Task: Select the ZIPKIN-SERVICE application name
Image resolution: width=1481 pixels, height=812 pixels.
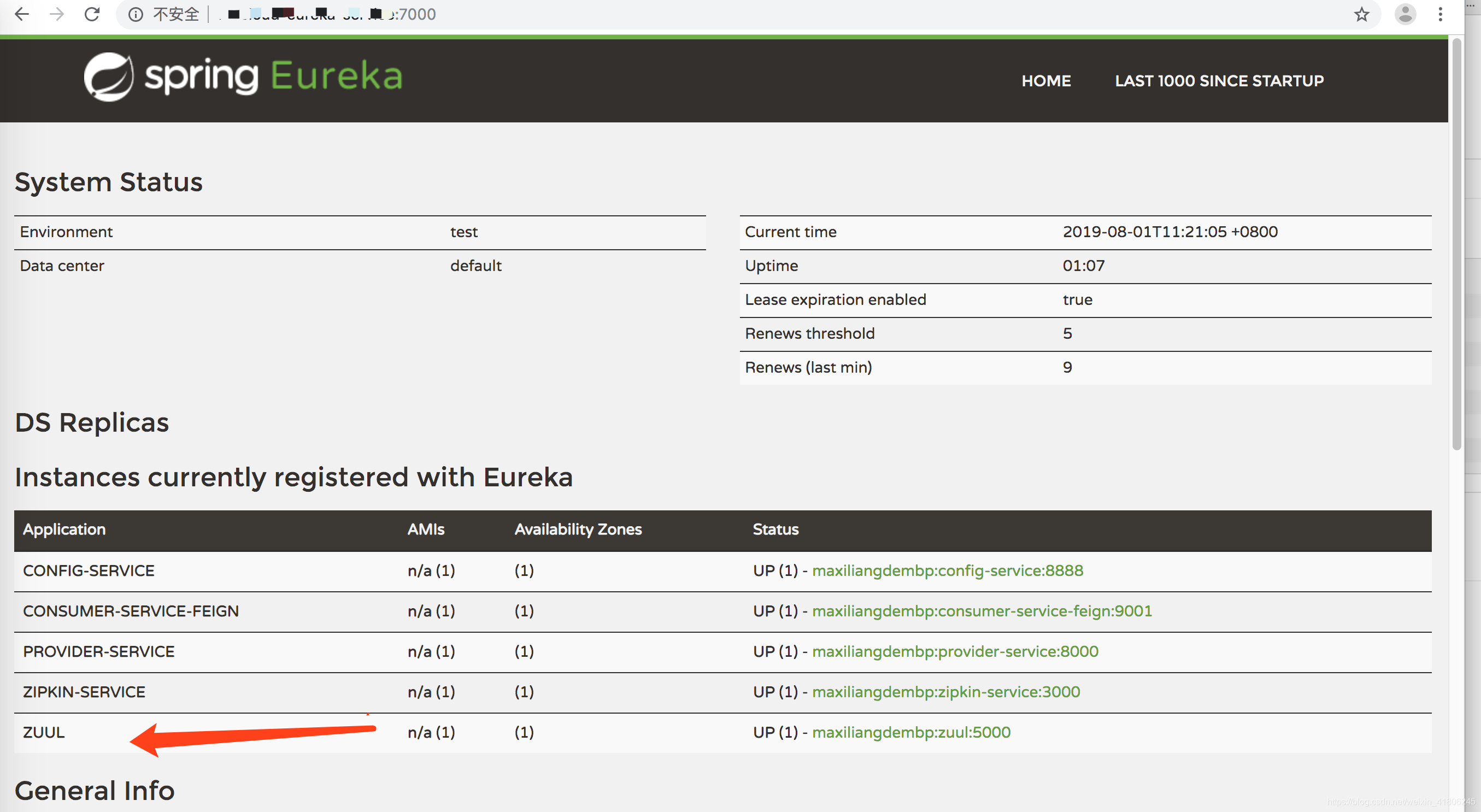Action: click(x=84, y=692)
